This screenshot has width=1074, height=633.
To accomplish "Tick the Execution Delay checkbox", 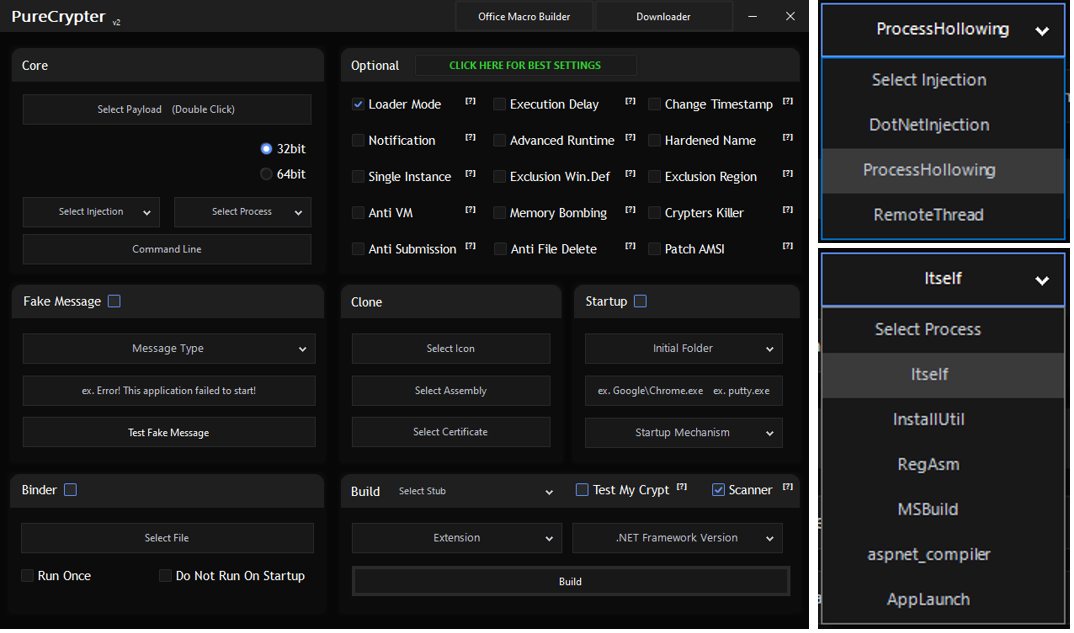I will 499,104.
